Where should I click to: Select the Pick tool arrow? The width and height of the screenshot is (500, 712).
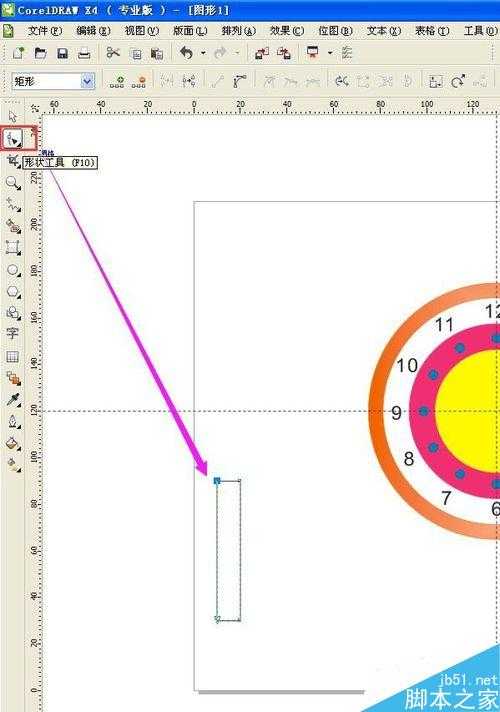(13, 116)
